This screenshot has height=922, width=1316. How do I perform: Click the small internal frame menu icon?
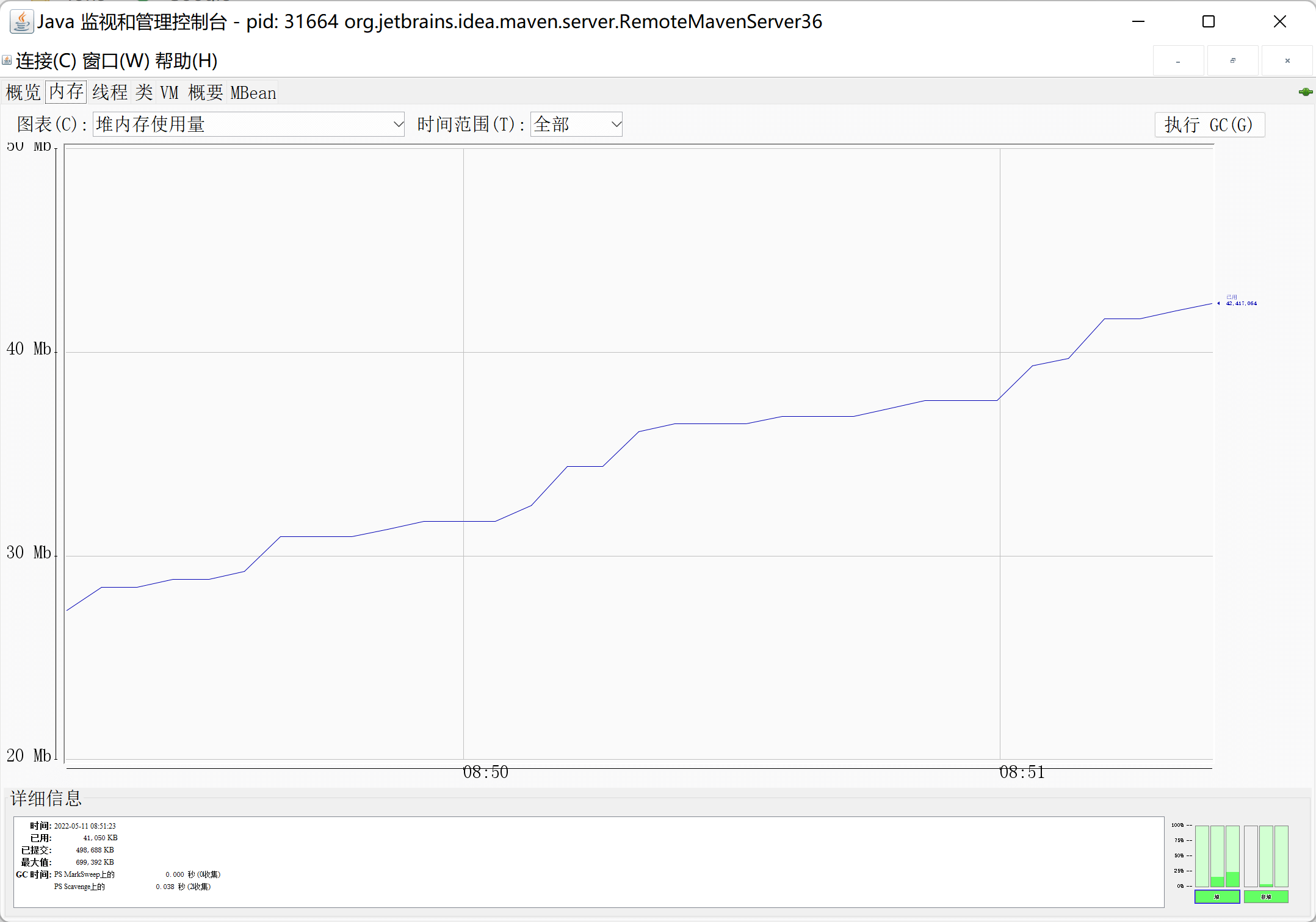7,60
